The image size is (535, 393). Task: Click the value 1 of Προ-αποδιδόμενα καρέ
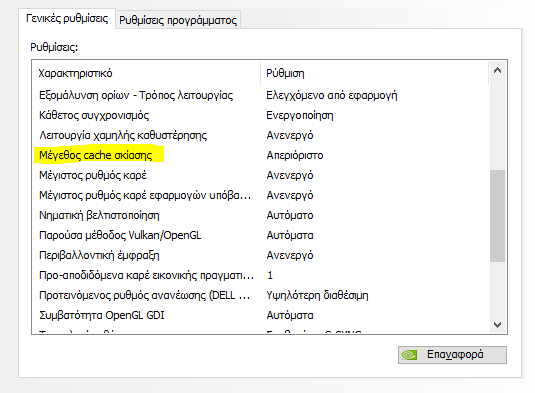pos(270,275)
